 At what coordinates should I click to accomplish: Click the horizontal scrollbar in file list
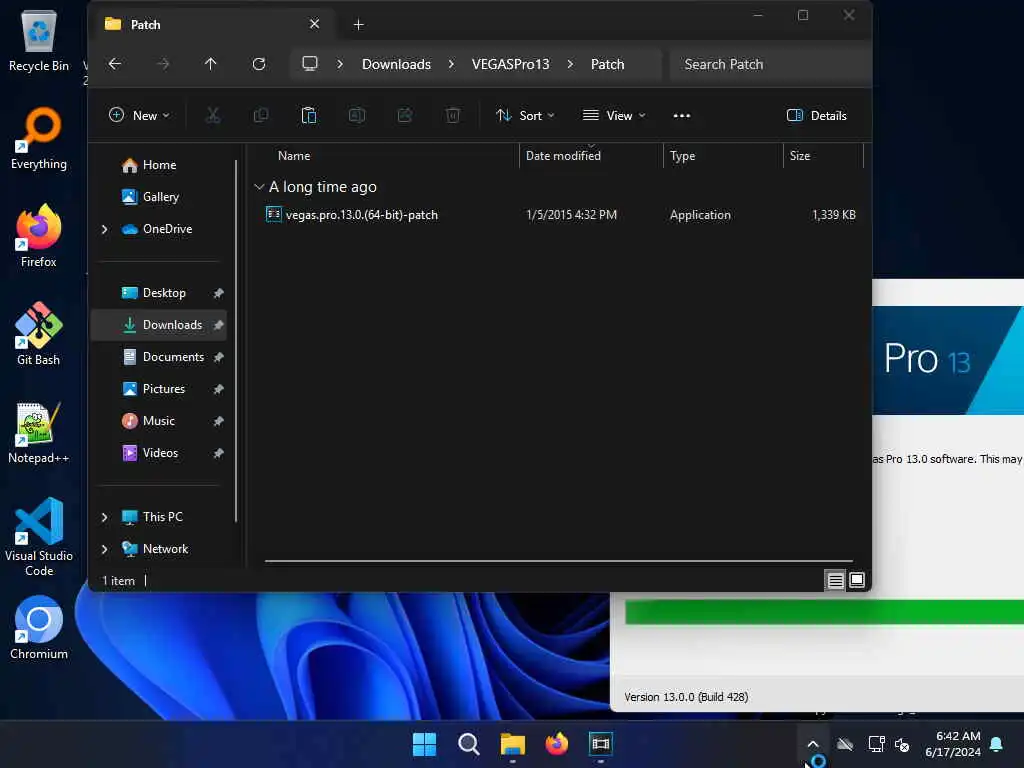(559, 561)
